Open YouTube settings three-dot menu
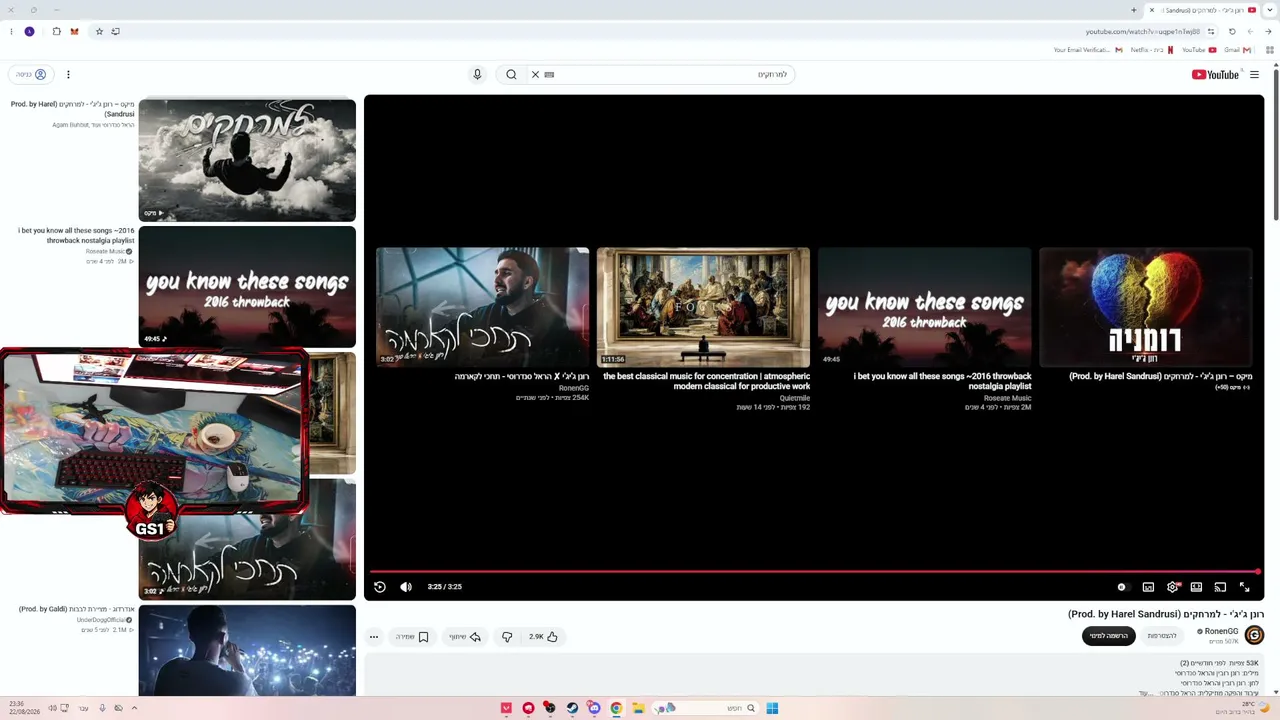 point(68,74)
